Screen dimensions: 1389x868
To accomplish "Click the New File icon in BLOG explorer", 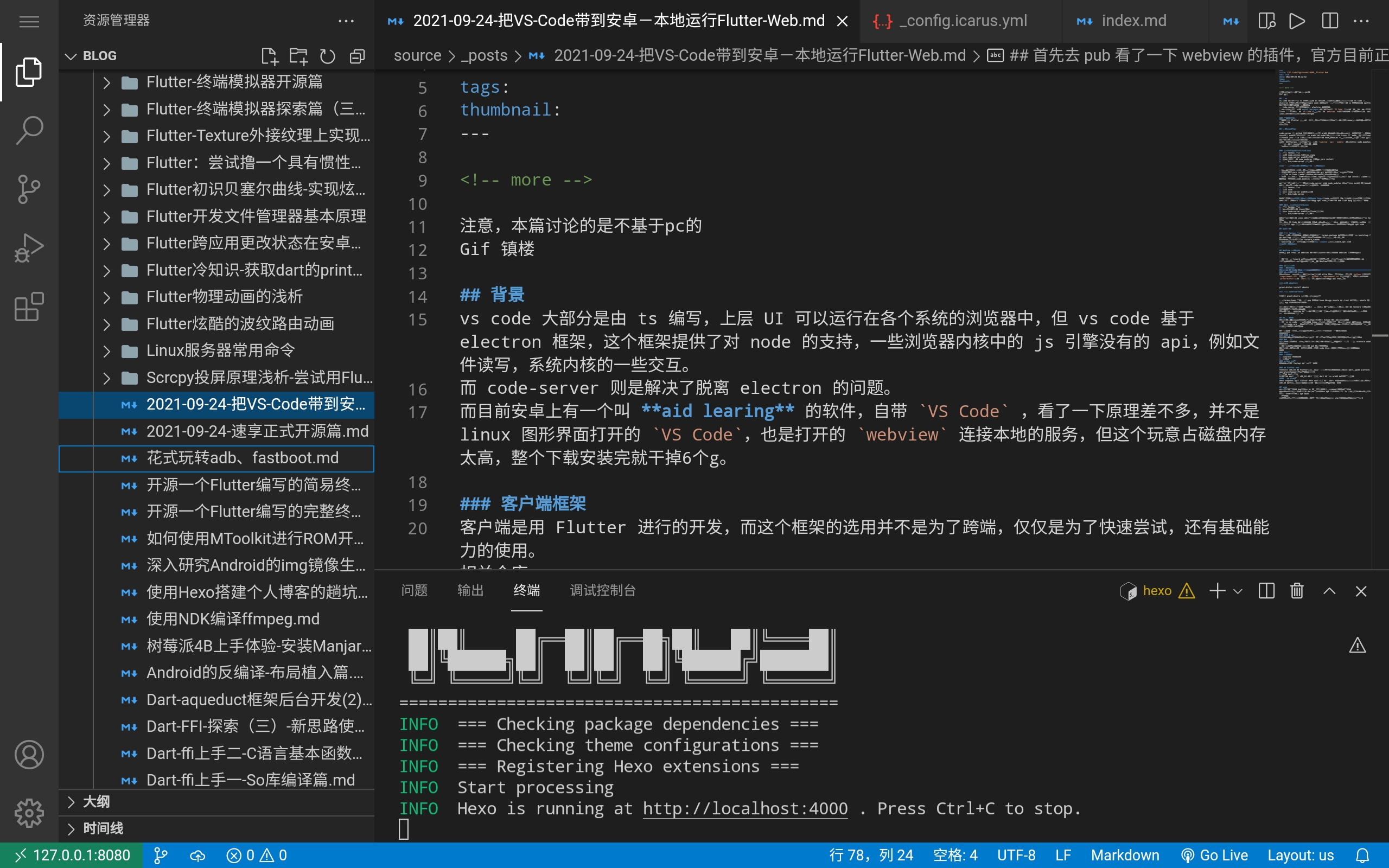I will tap(269, 56).
